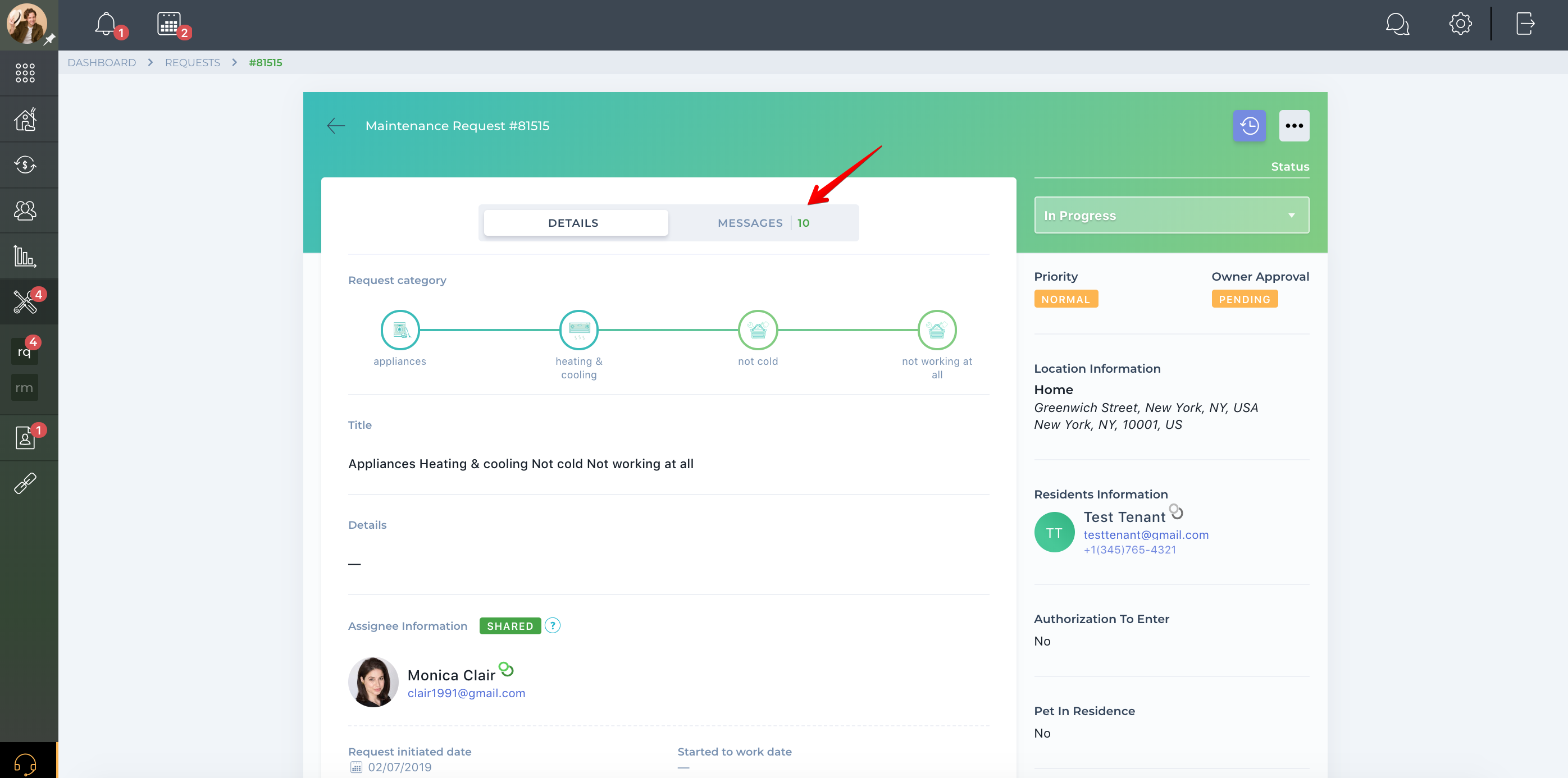Click the pin icon beside avatar
Viewport: 1568px width, 778px height.
tap(49, 39)
